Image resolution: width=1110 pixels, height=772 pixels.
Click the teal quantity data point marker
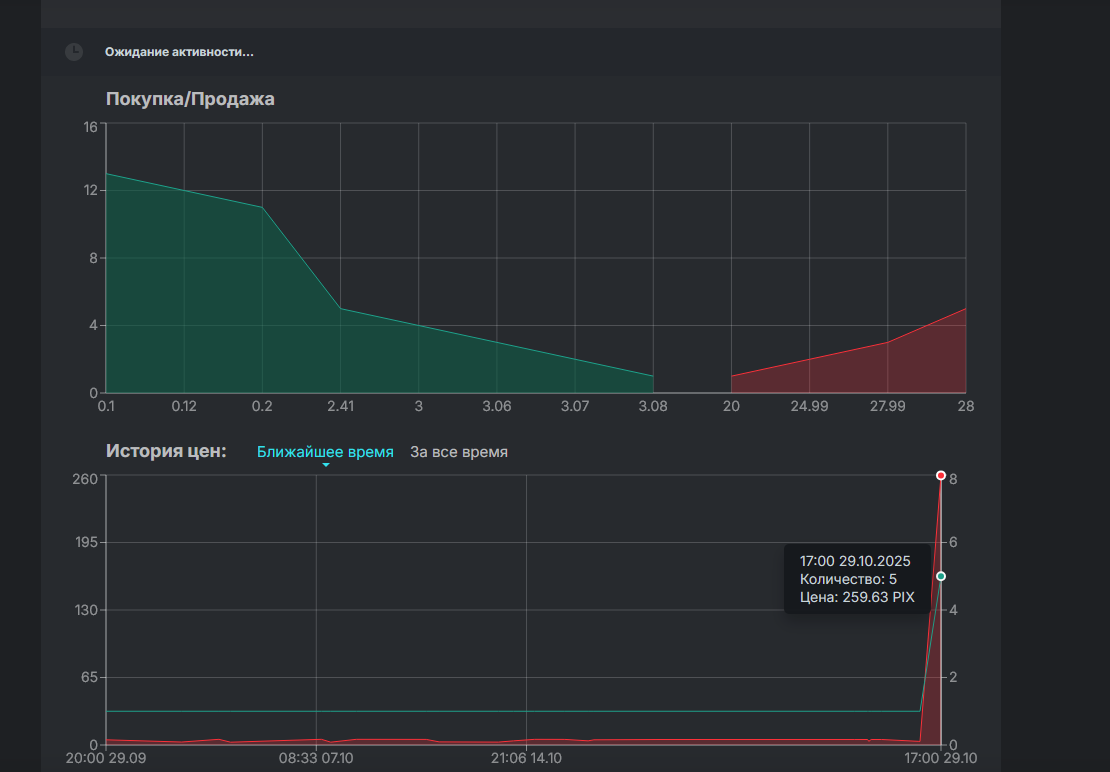[x=941, y=576]
